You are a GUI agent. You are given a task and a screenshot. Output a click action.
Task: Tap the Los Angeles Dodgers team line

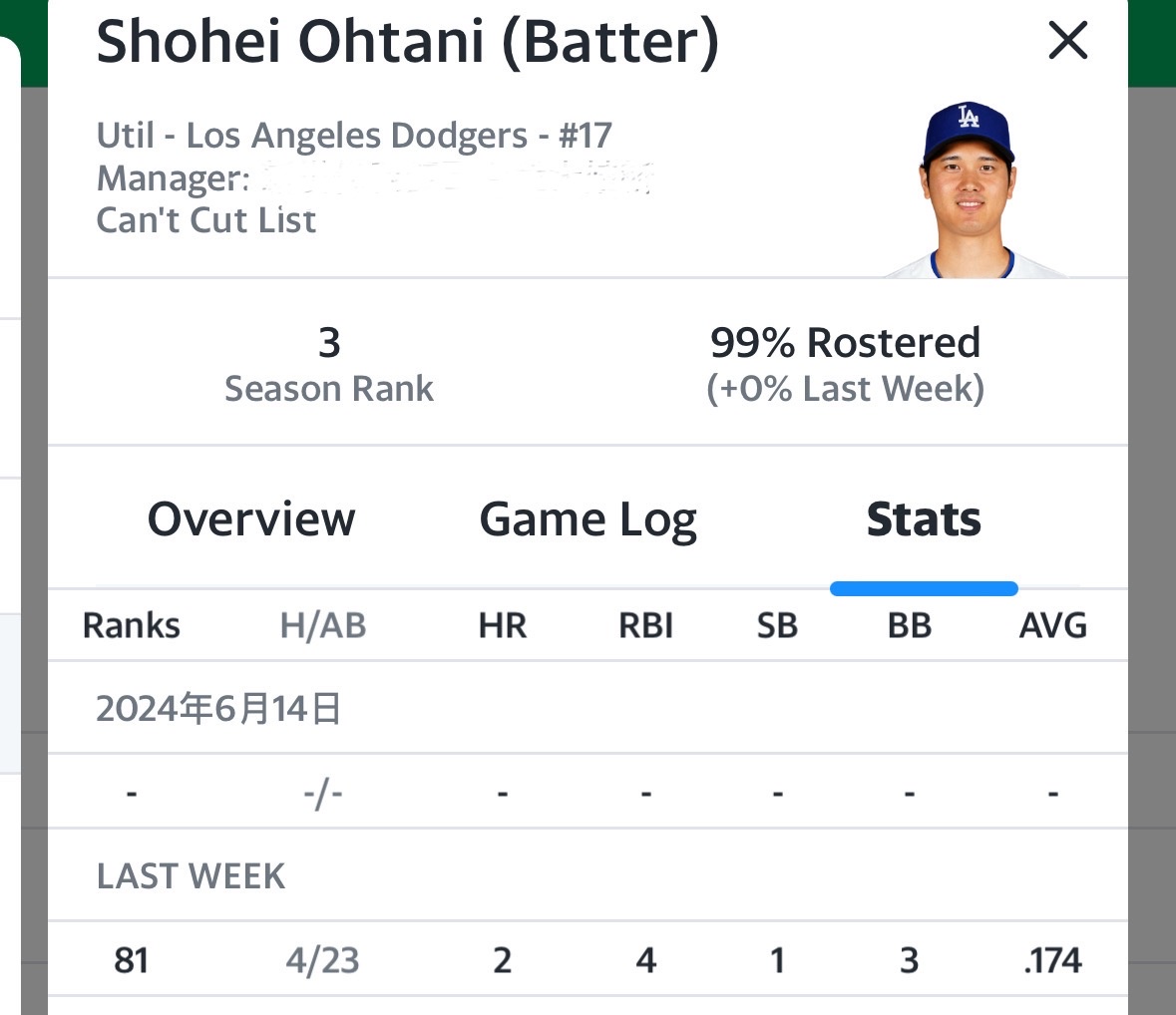coord(354,136)
